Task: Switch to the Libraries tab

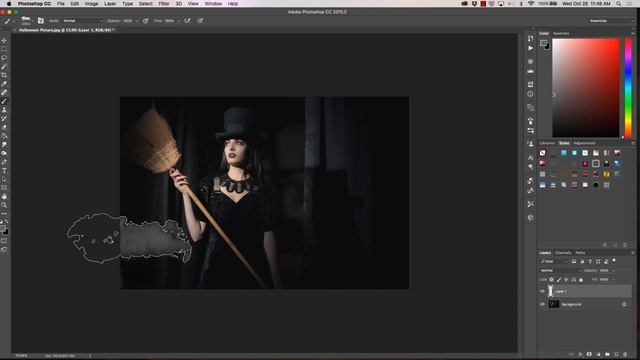Action: (x=547, y=143)
